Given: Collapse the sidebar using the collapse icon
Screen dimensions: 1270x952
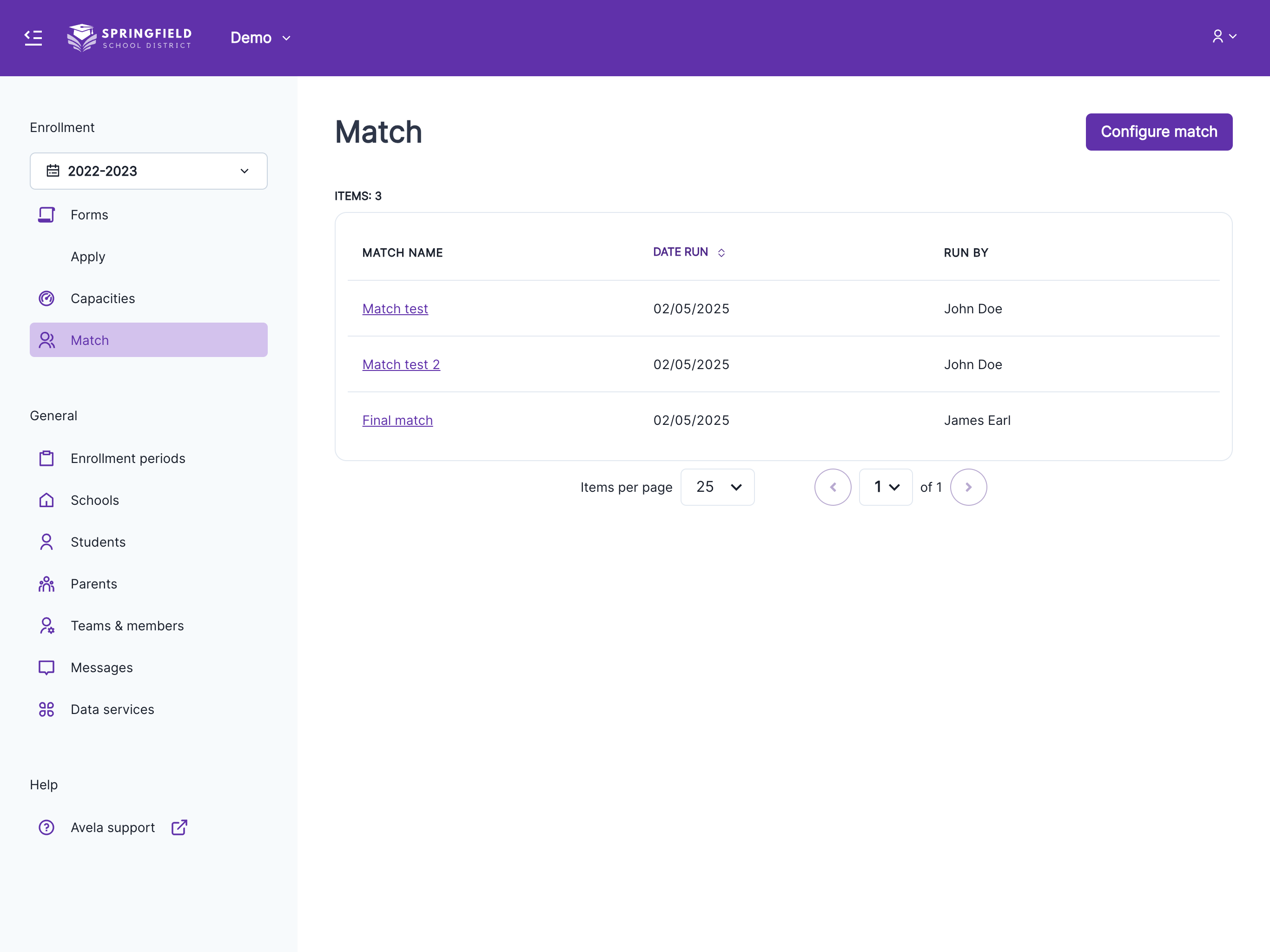Looking at the screenshot, I should (33, 37).
